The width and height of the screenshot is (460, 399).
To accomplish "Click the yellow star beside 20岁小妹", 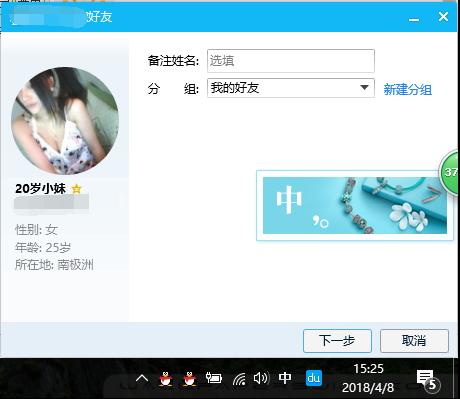I will 76,189.
